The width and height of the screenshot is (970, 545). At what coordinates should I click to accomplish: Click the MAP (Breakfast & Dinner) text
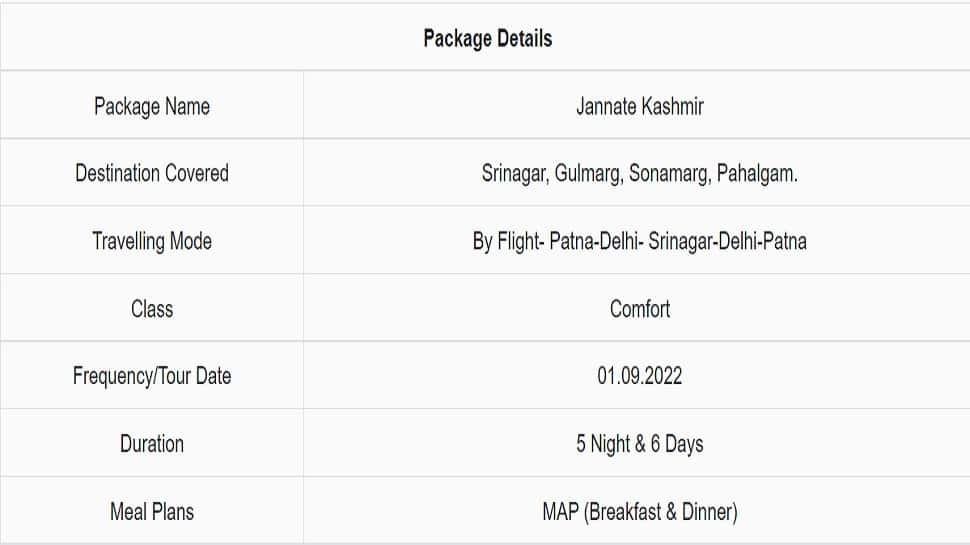640,512
